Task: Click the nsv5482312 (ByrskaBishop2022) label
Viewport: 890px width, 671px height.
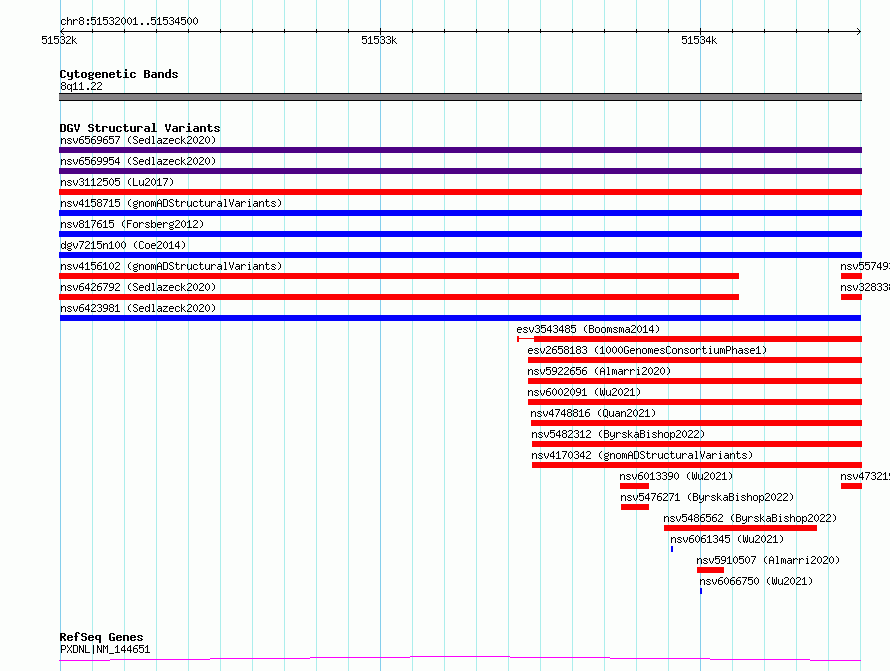Action: tap(618, 434)
